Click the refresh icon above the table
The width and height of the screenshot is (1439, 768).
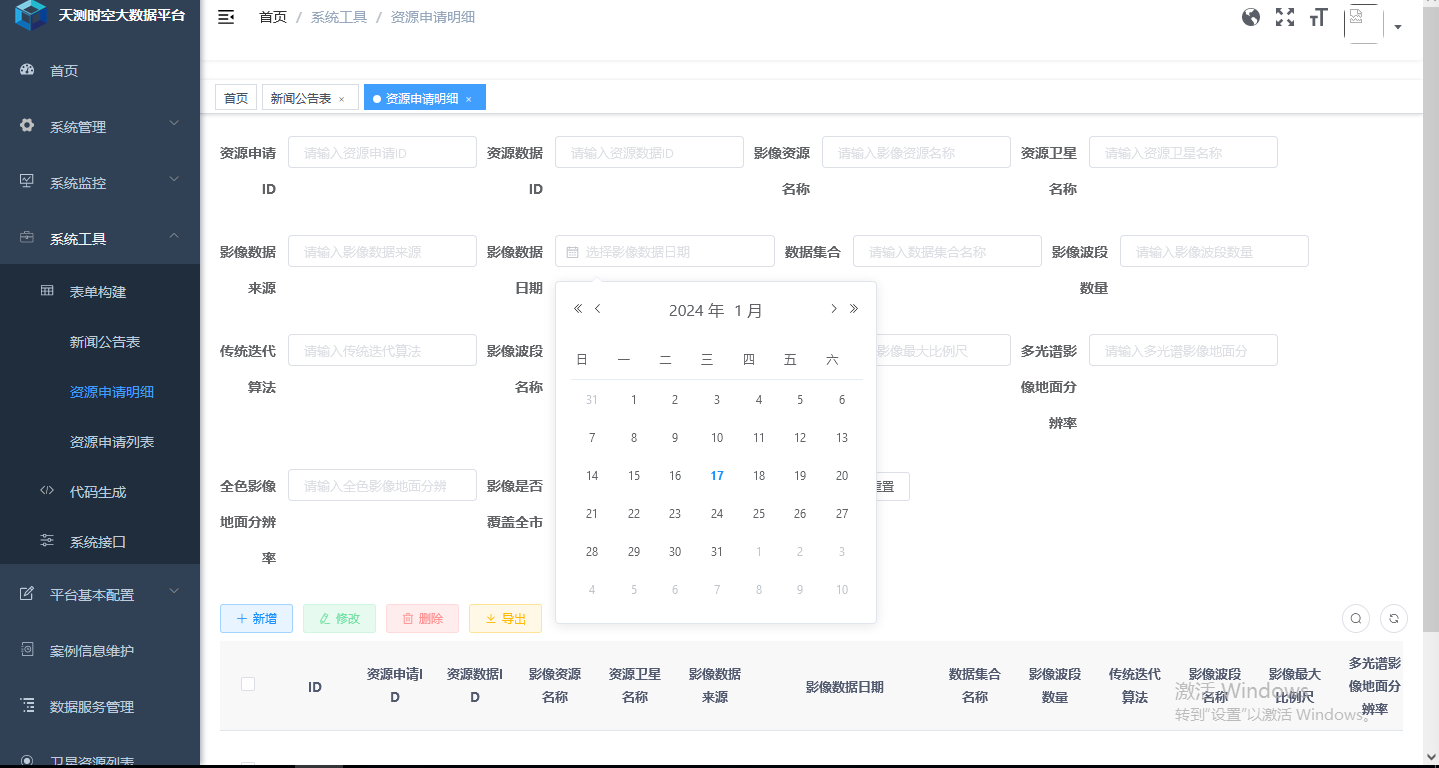[1393, 618]
